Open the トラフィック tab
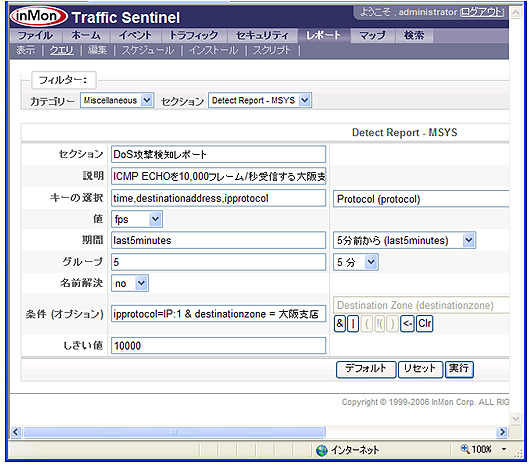 tap(194, 35)
